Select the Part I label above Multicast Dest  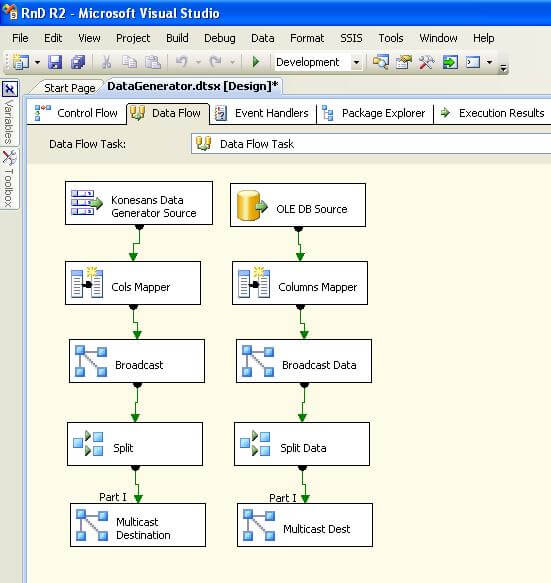[x=283, y=498]
